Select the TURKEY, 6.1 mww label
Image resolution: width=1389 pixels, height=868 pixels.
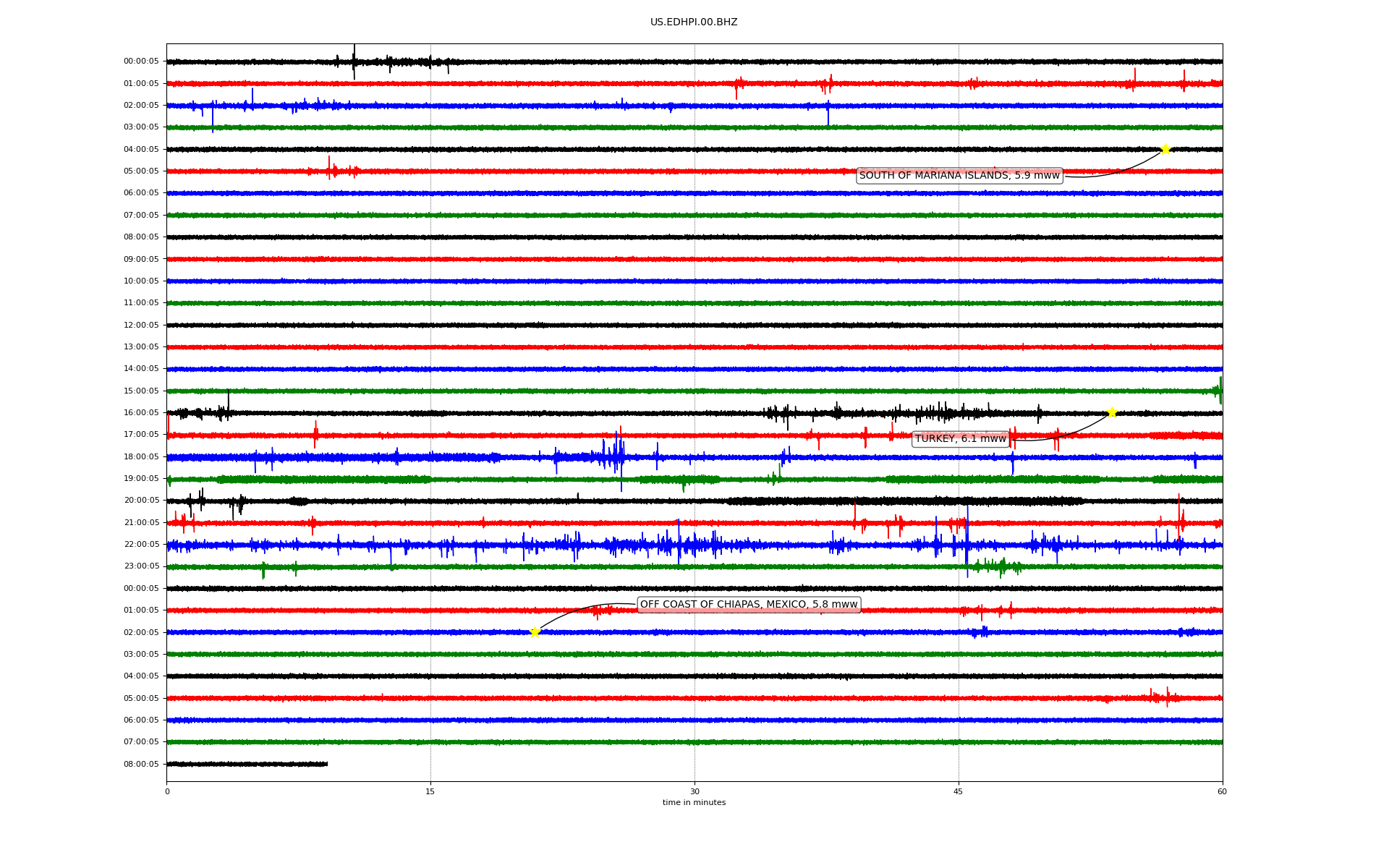click(961, 439)
